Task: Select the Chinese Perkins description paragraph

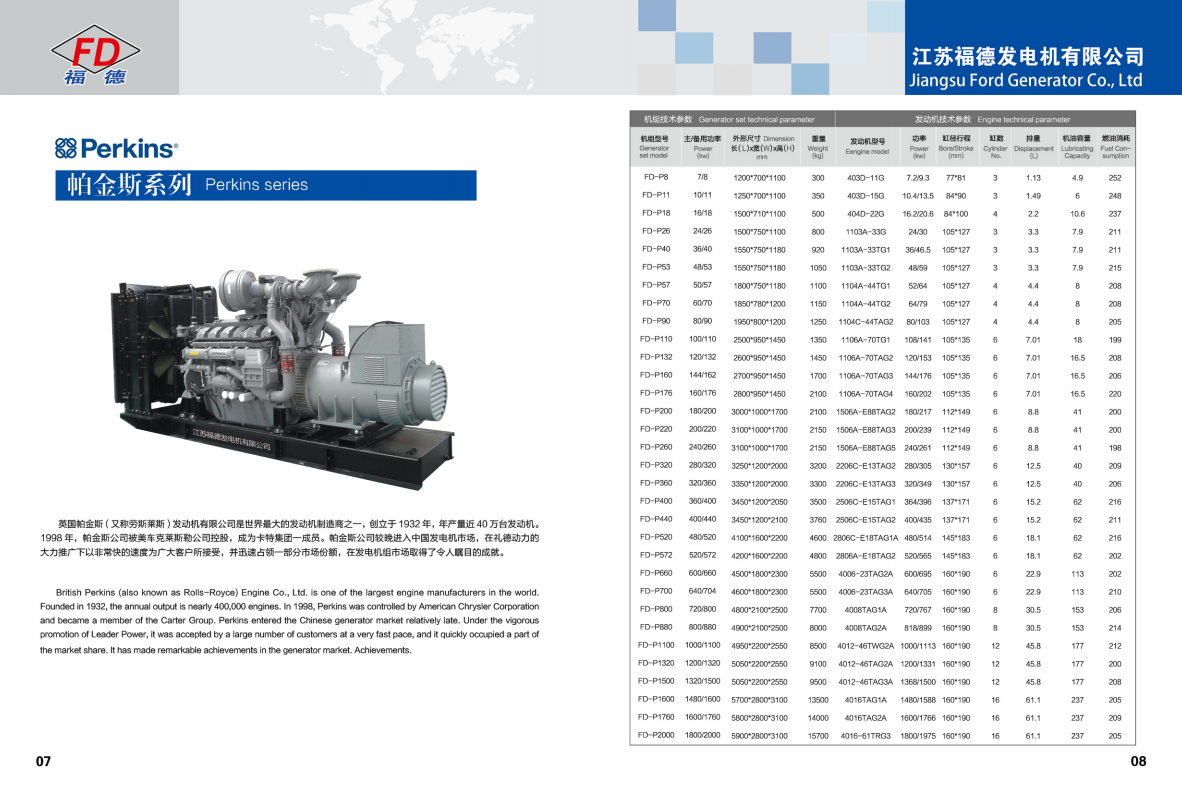Action: (290, 538)
